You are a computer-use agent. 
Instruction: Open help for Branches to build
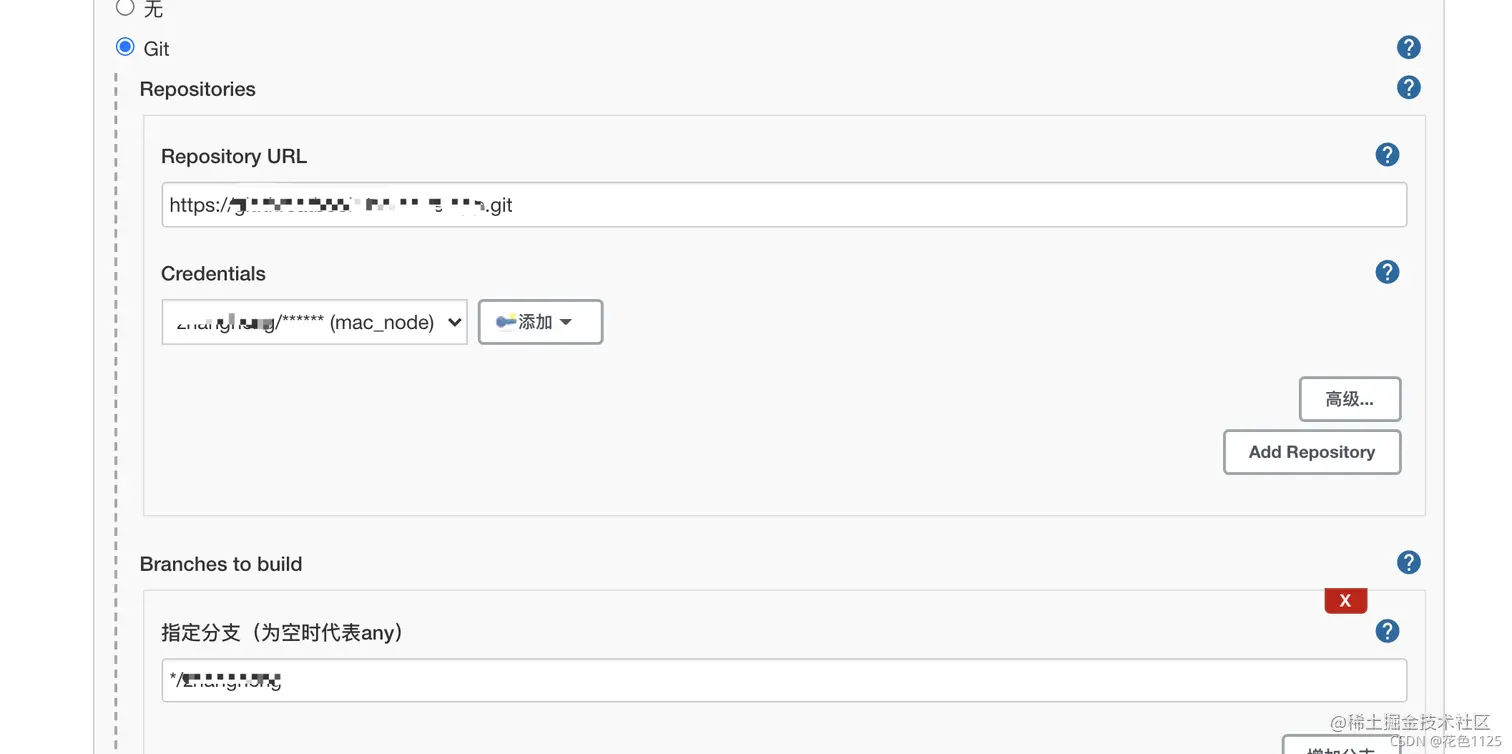[1408, 562]
